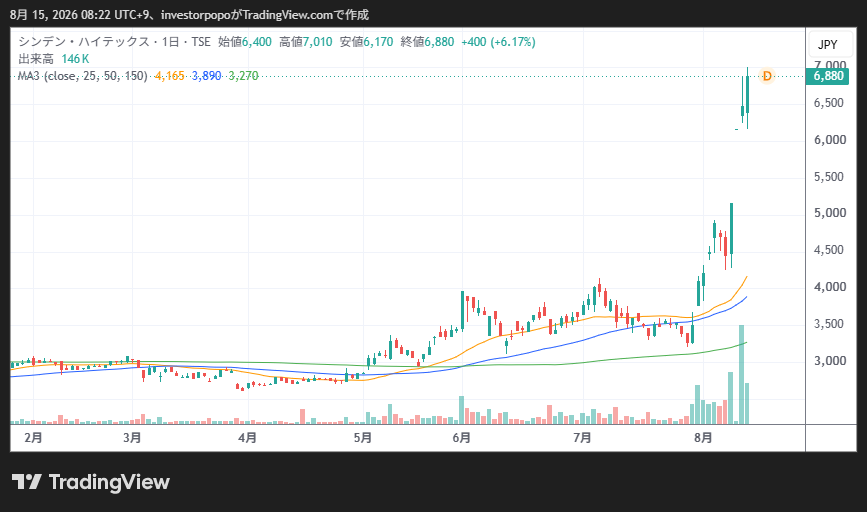
Task: Click the 4,000 price axis label
Action: coord(829,287)
